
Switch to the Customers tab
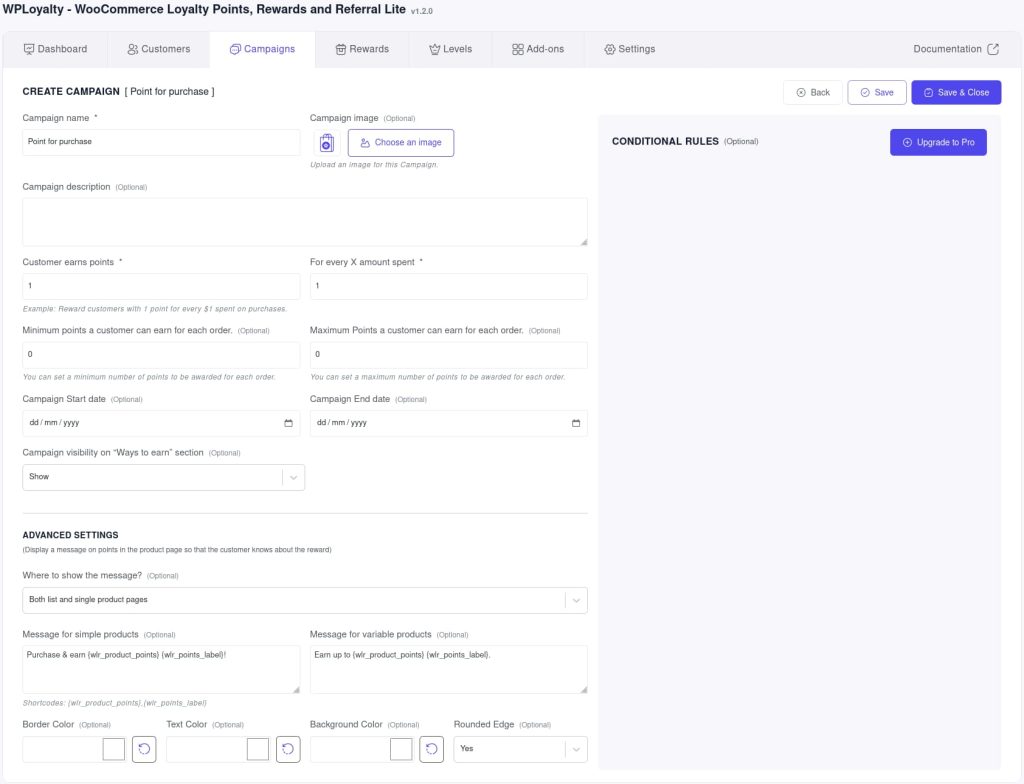(160, 48)
